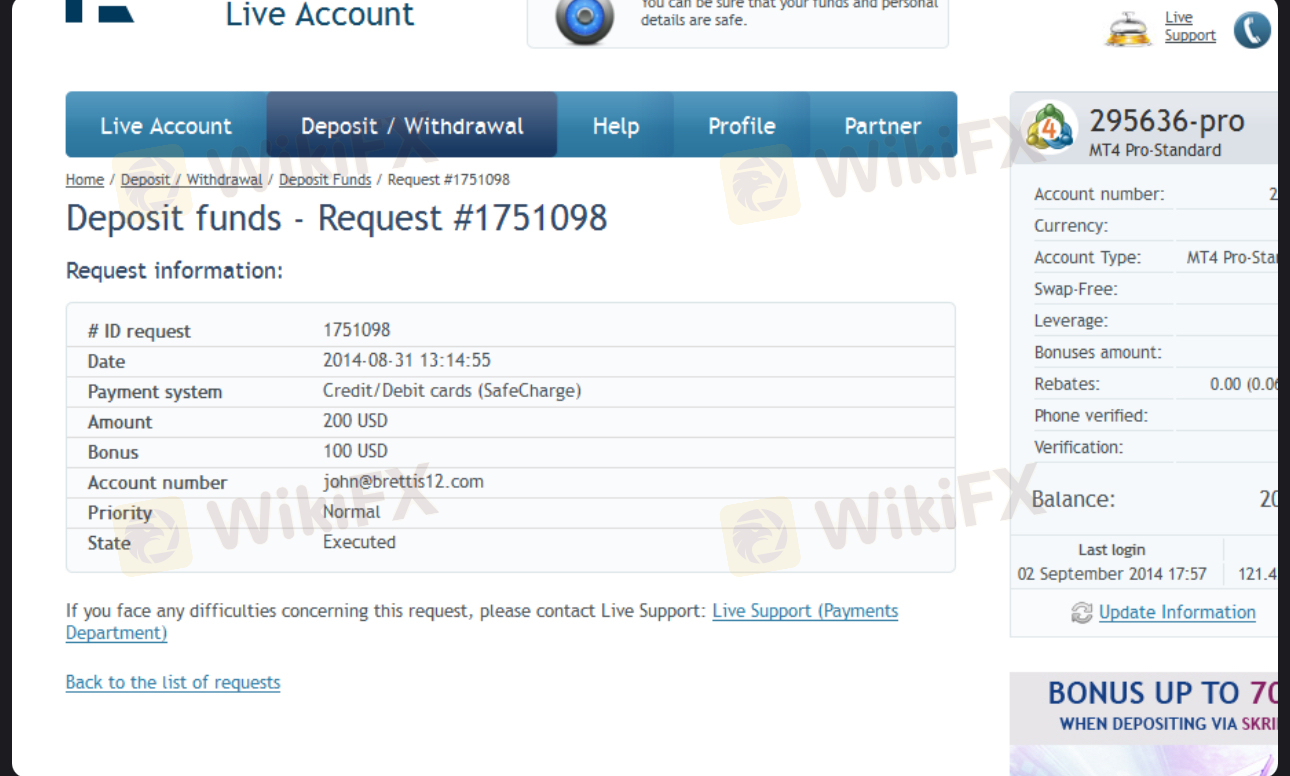
Task: Select the ID request value 1751098
Action: (x=357, y=330)
